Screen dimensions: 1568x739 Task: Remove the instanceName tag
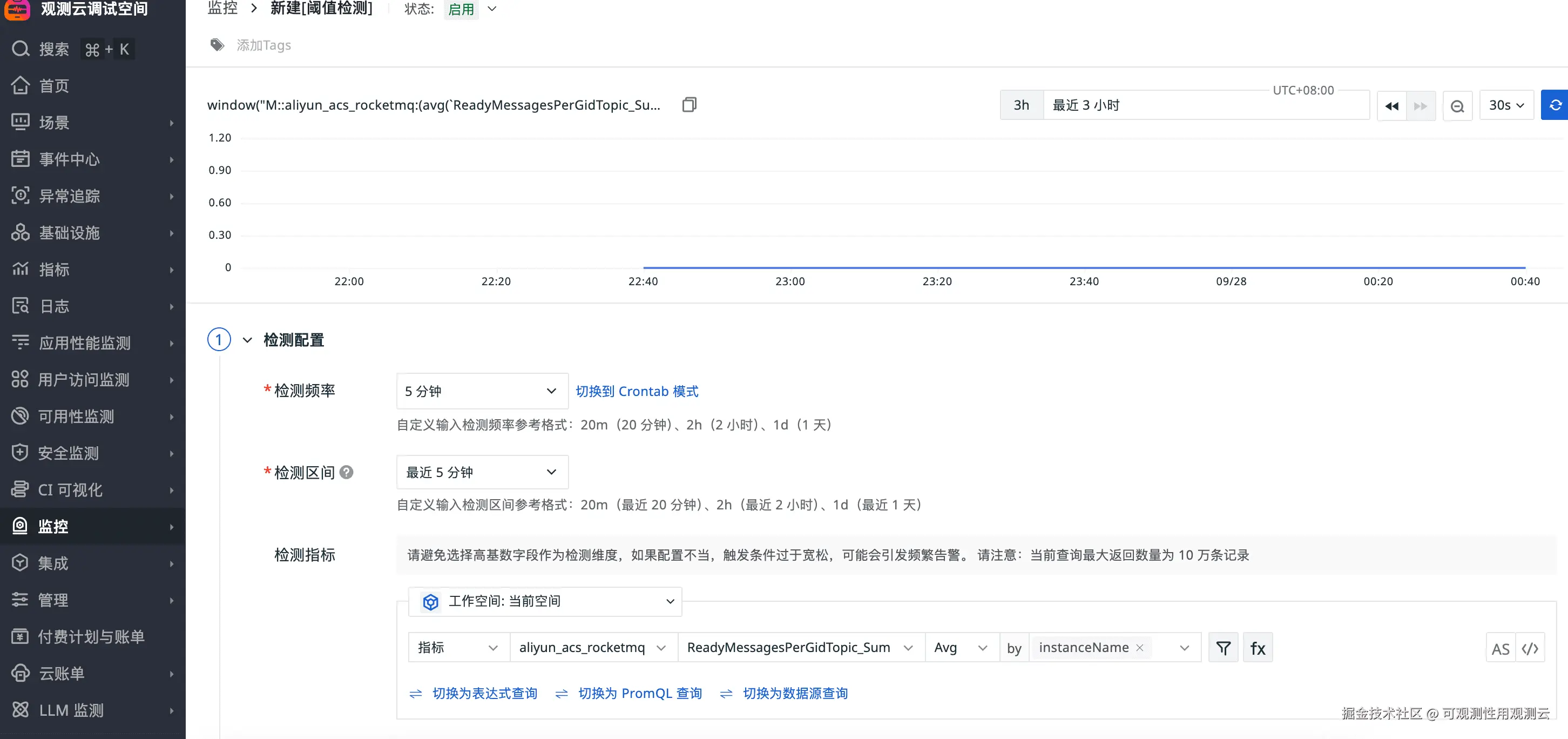click(1139, 648)
